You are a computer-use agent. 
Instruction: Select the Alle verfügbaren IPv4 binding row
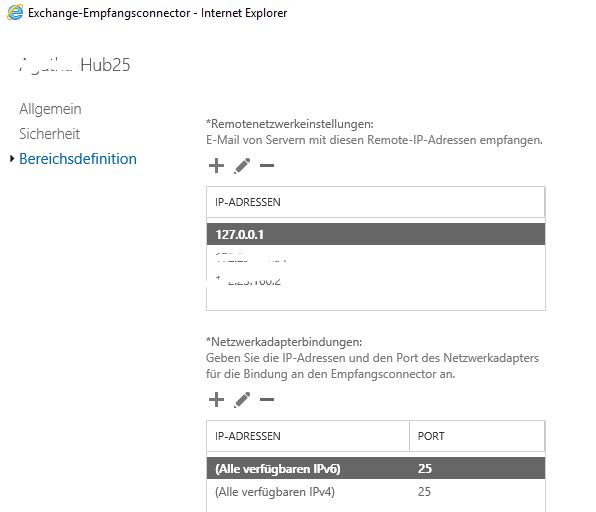pyautogui.click(x=376, y=492)
